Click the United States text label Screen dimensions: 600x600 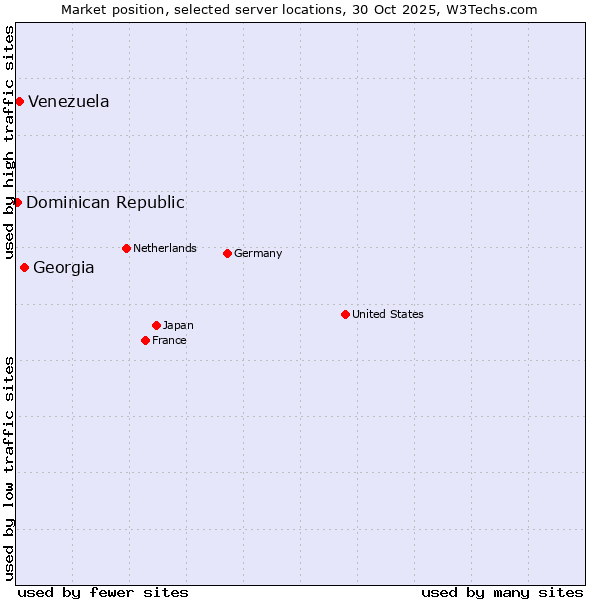pyautogui.click(x=388, y=314)
